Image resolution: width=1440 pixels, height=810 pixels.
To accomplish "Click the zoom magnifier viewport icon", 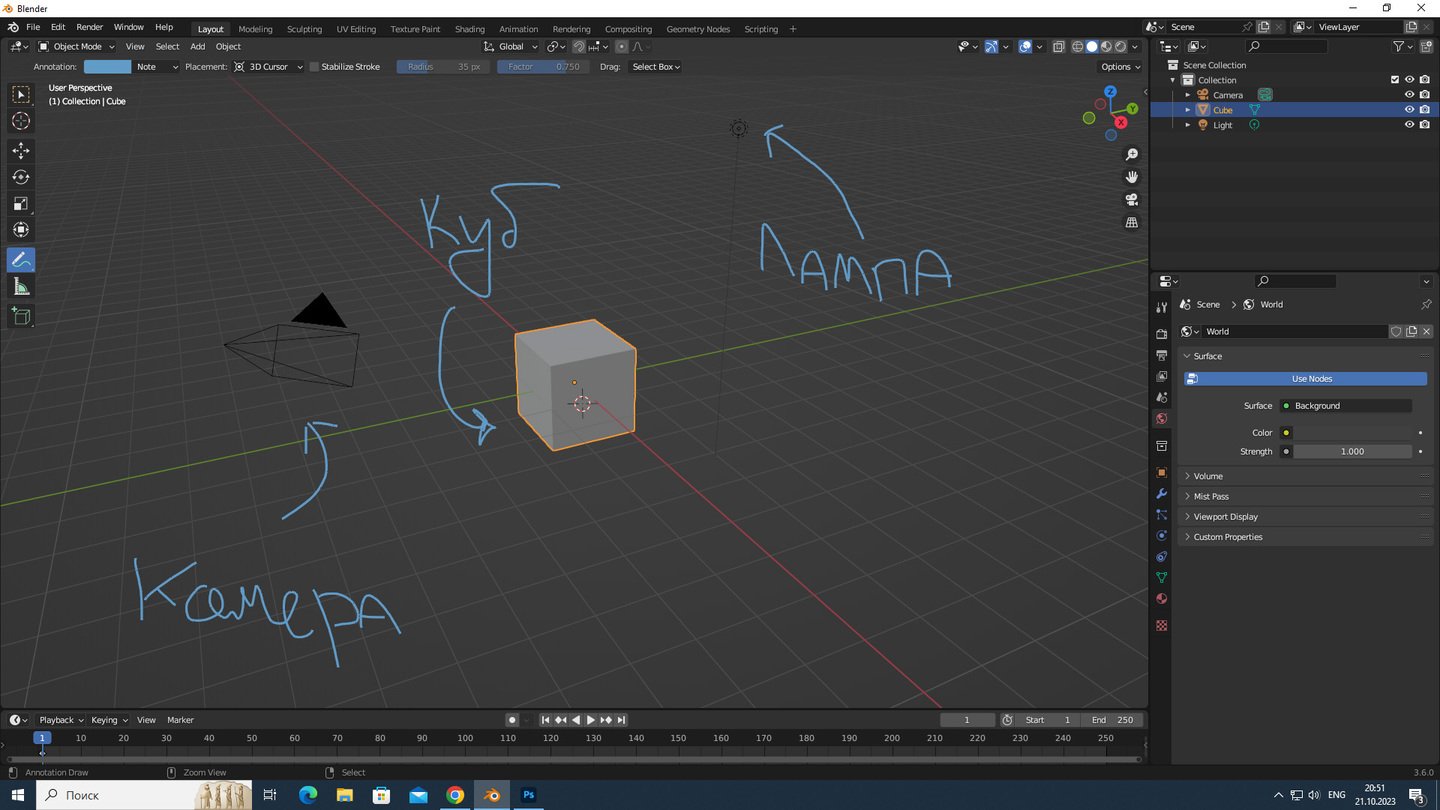I will tap(1132, 155).
